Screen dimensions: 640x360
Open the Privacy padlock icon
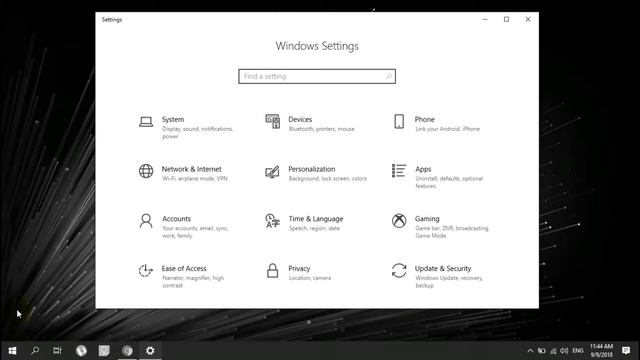click(x=272, y=271)
